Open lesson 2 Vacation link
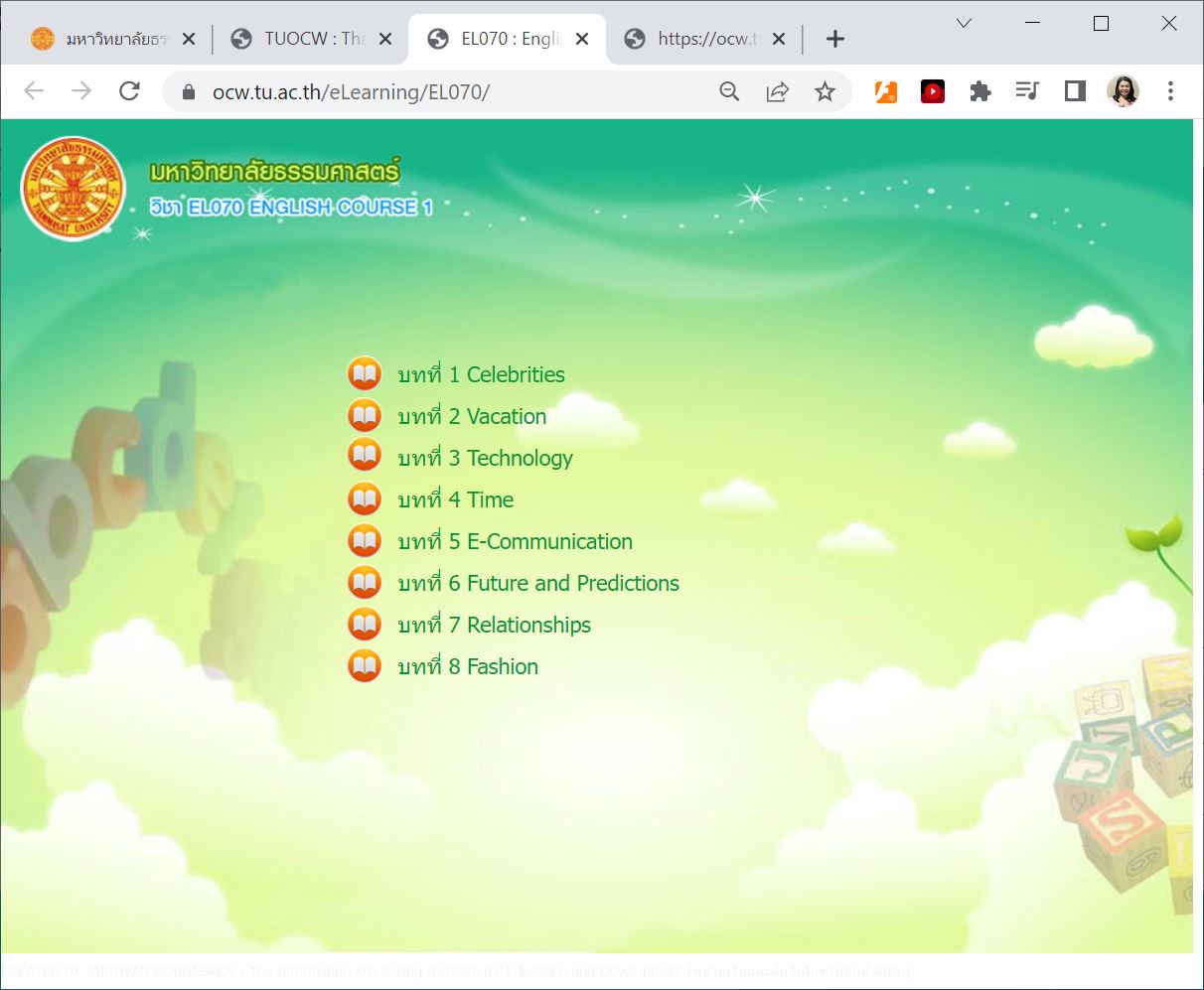1204x990 pixels. 472,417
